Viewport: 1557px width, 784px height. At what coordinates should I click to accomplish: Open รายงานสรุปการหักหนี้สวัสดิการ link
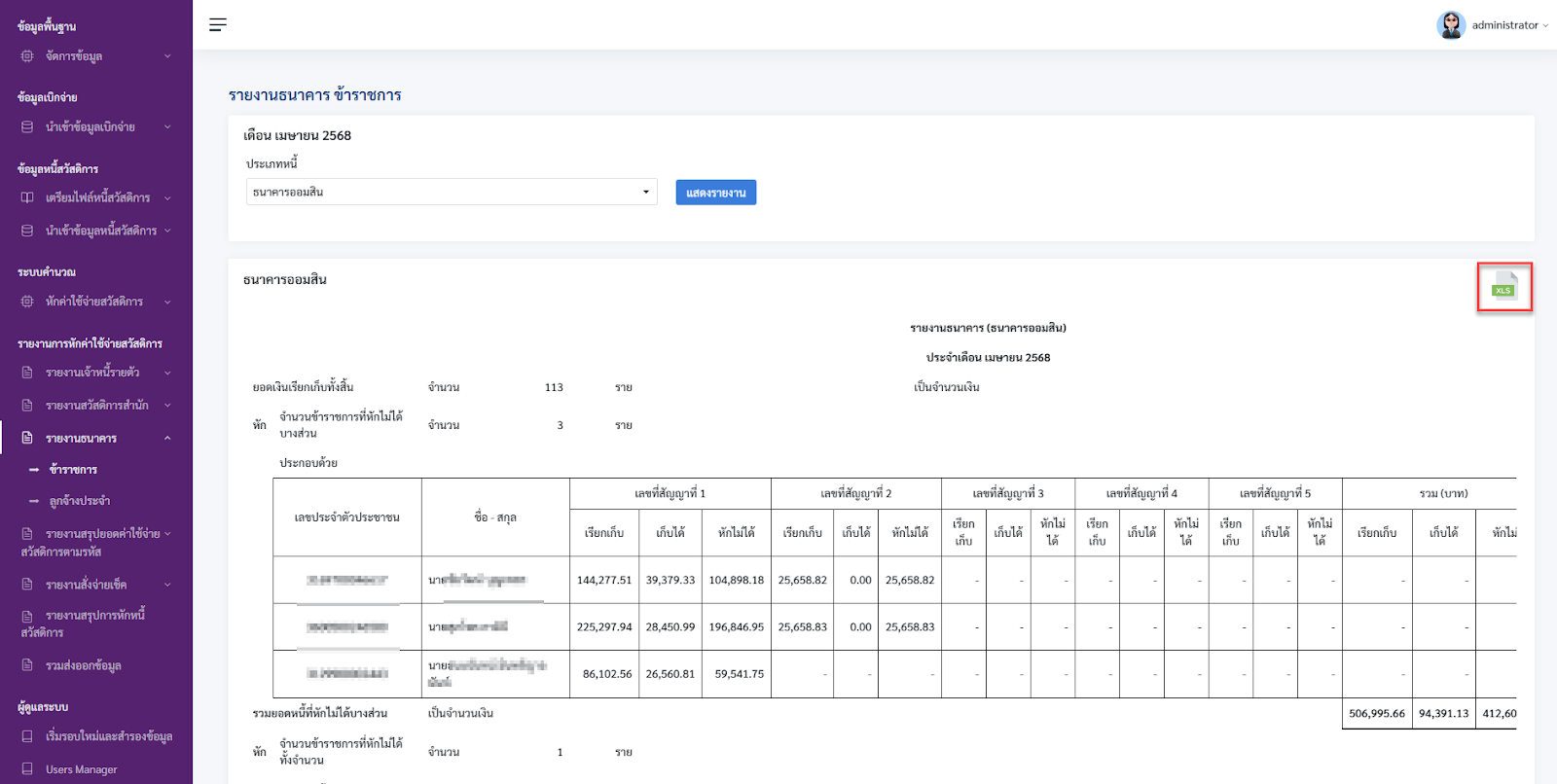[x=84, y=624]
